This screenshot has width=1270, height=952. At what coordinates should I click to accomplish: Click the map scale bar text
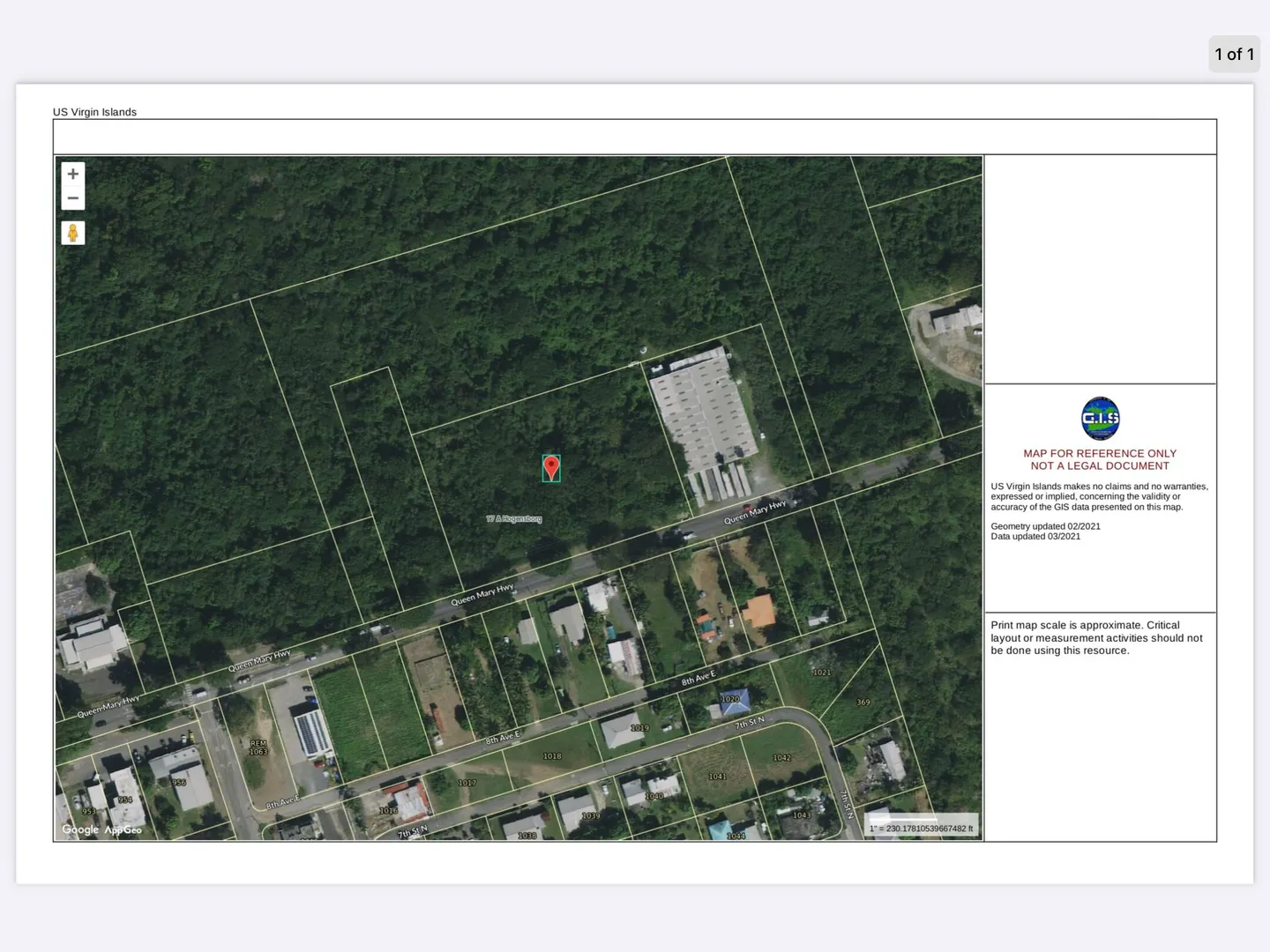click(x=922, y=829)
